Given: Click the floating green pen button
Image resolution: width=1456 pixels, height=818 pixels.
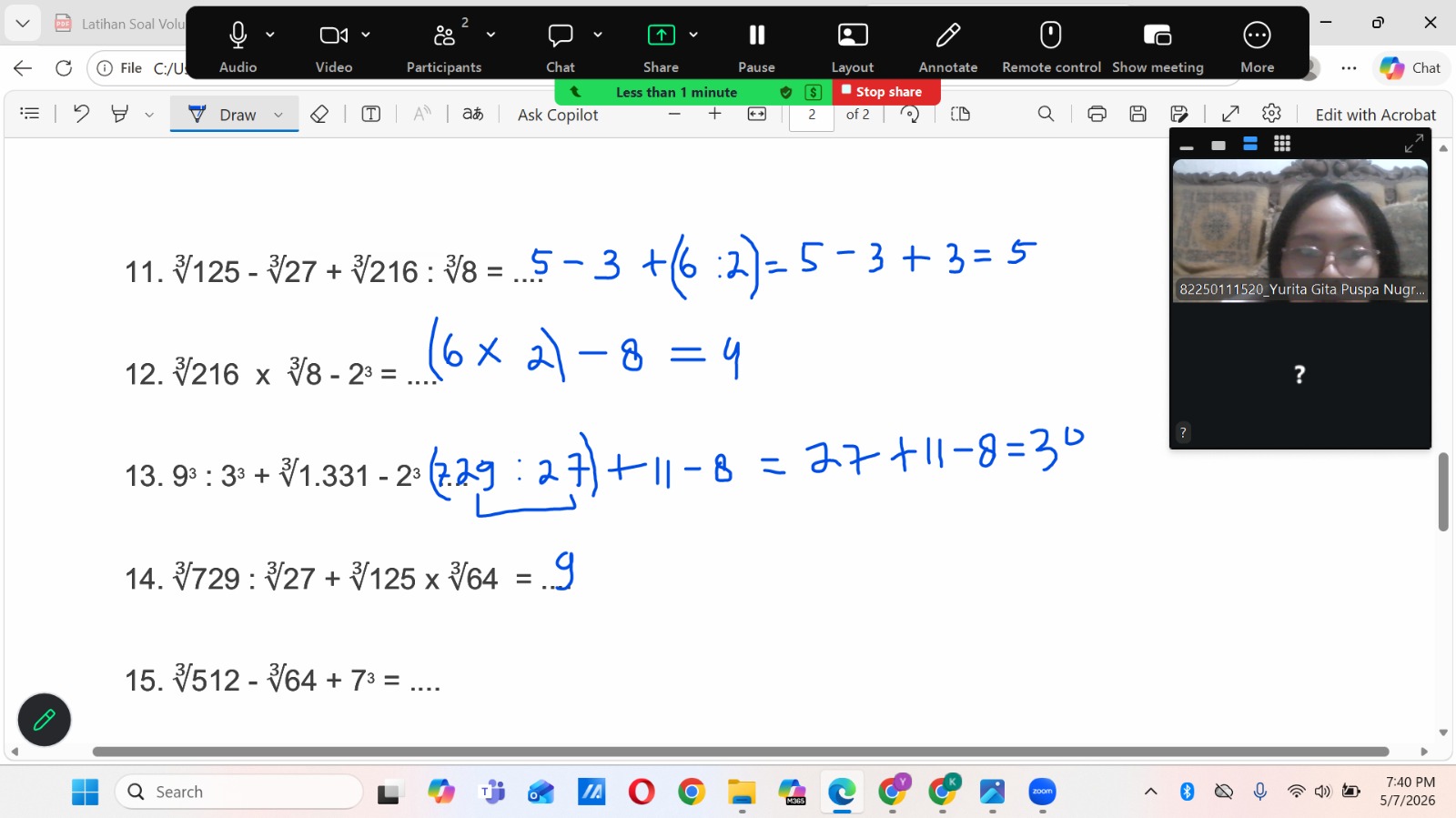Looking at the screenshot, I should (x=45, y=720).
